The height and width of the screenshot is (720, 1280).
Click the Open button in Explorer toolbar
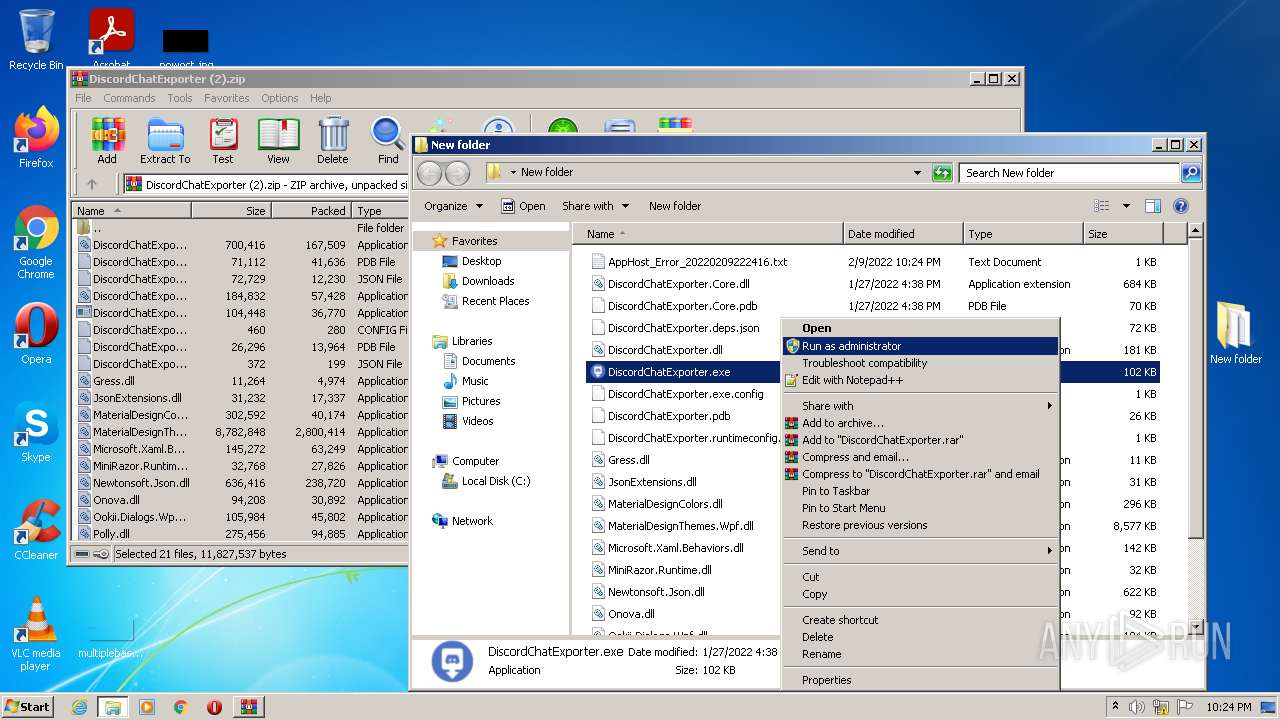click(x=523, y=206)
